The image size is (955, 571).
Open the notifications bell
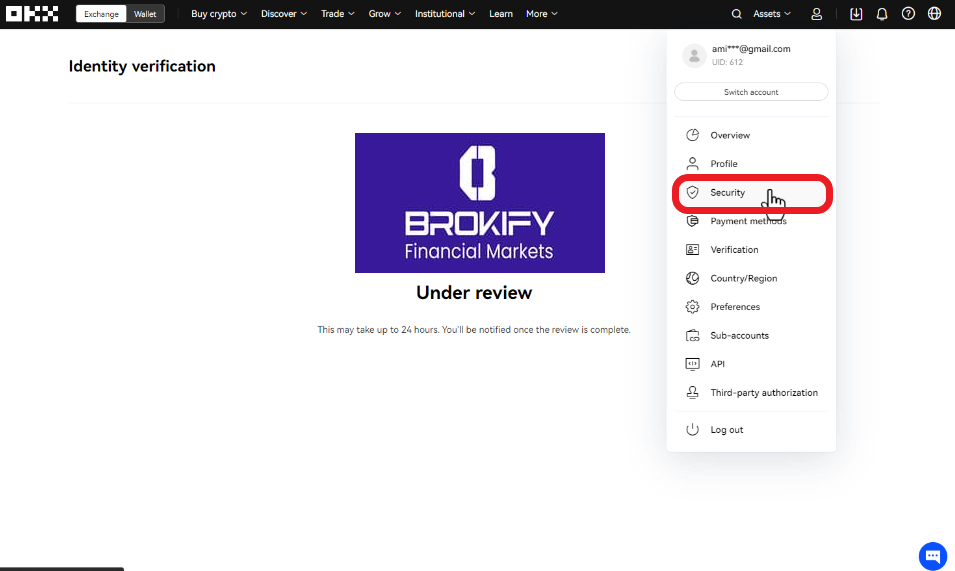click(x=882, y=14)
